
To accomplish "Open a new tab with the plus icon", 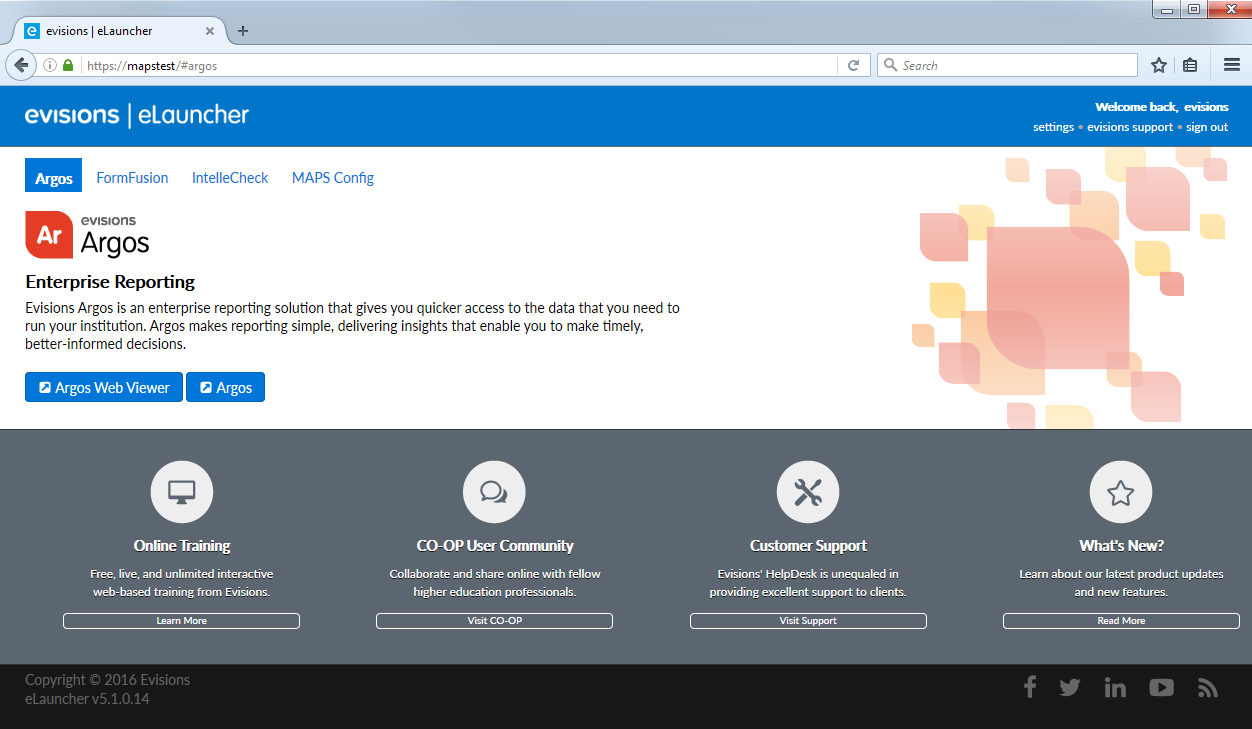I will coord(242,31).
